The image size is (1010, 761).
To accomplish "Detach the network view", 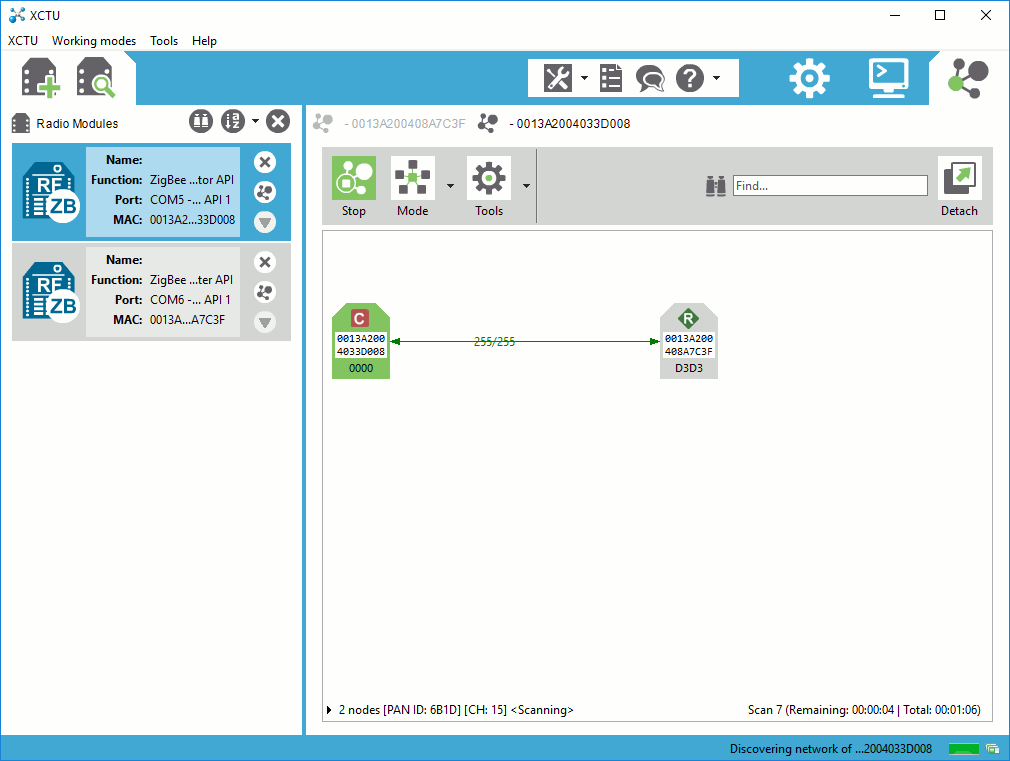I will pos(960,187).
